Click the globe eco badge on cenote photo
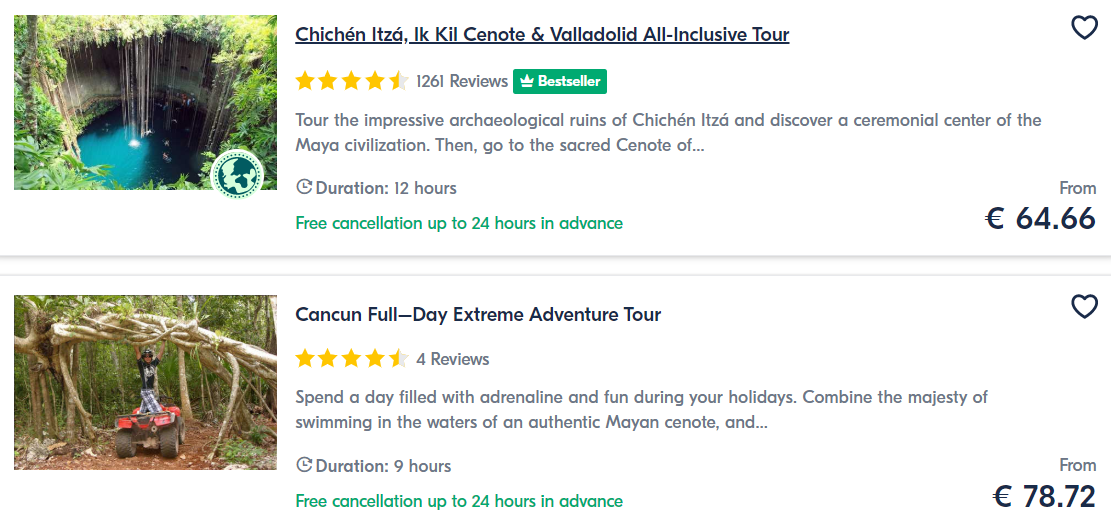The width and height of the screenshot is (1111, 521). tap(237, 174)
